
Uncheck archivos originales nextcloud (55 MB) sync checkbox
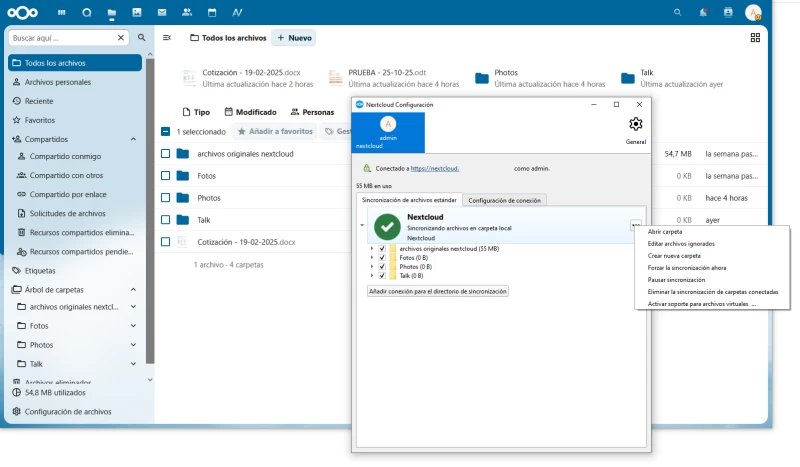coord(382,249)
